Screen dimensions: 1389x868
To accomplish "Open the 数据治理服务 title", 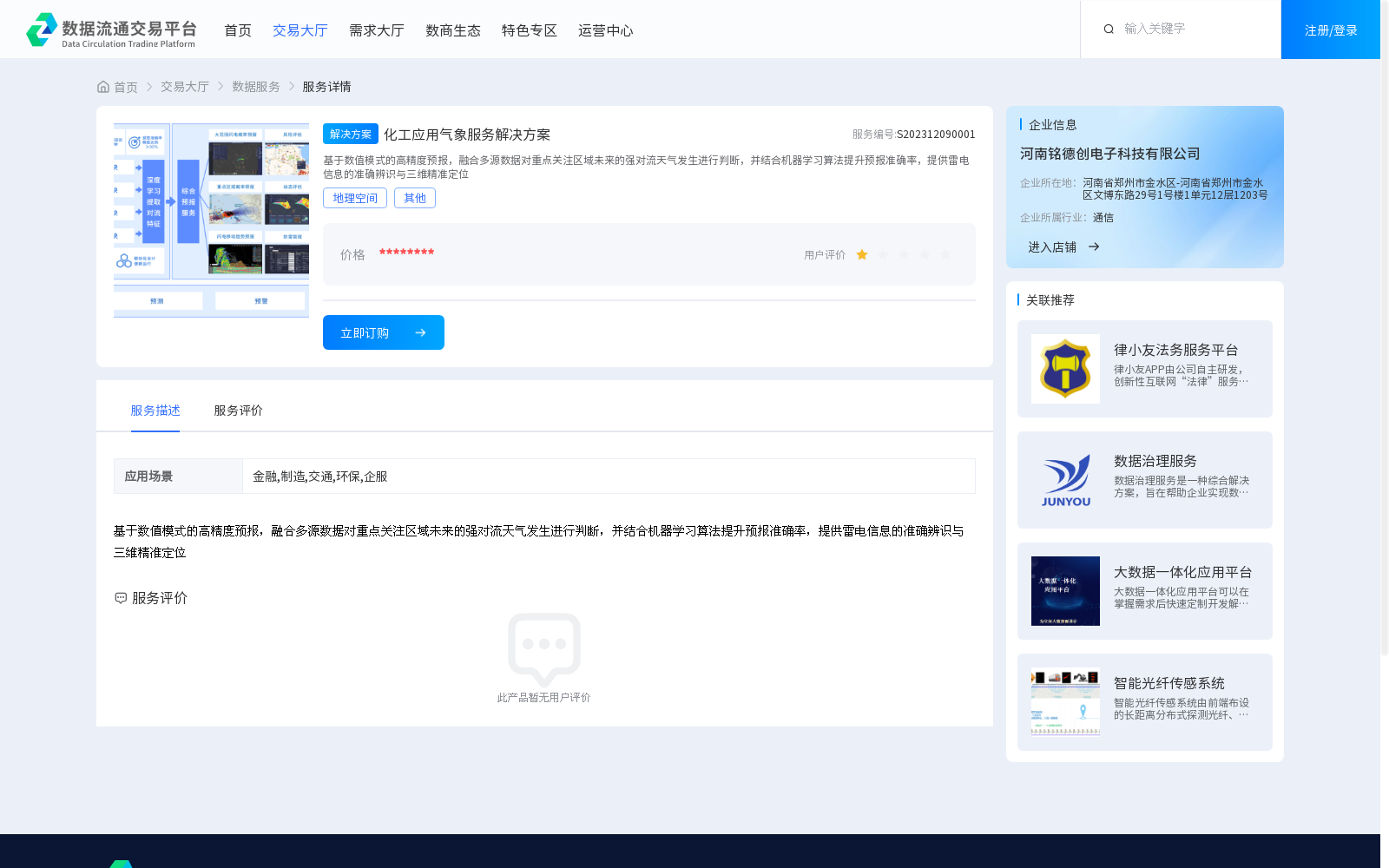I will tap(1155, 461).
